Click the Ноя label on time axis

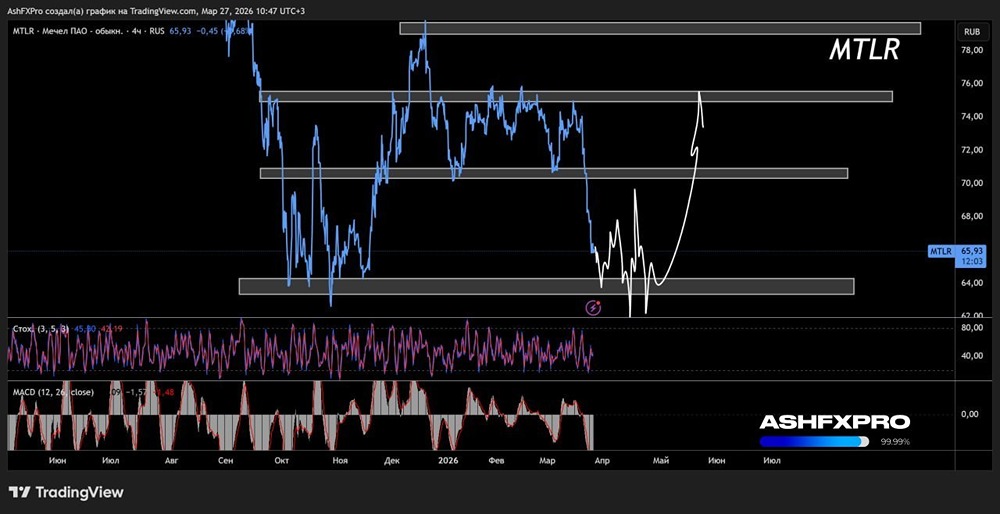tap(339, 460)
